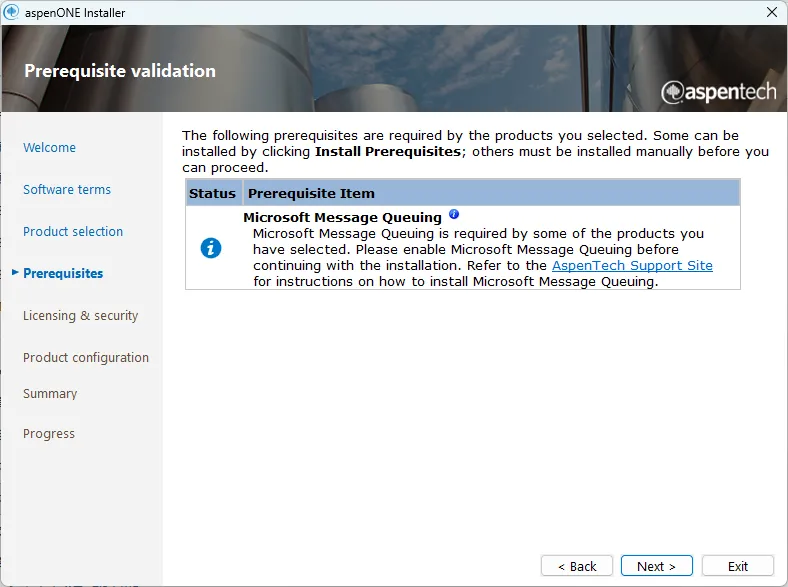The height and width of the screenshot is (587, 788).
Task: Click the Next > button
Action: [x=656, y=566]
